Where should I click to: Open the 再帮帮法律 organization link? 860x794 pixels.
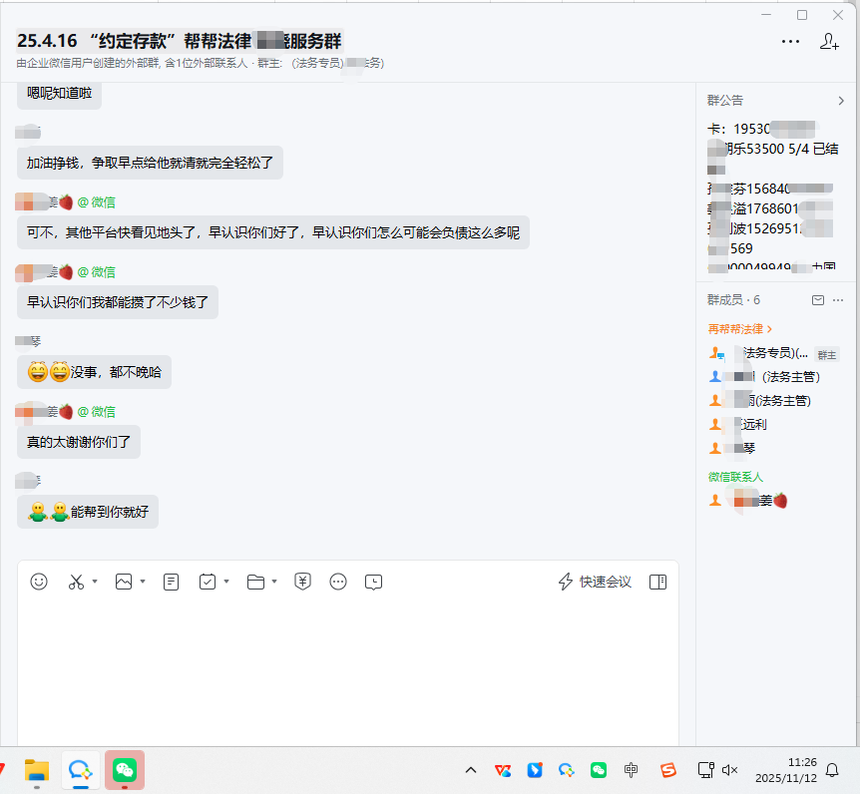point(740,329)
